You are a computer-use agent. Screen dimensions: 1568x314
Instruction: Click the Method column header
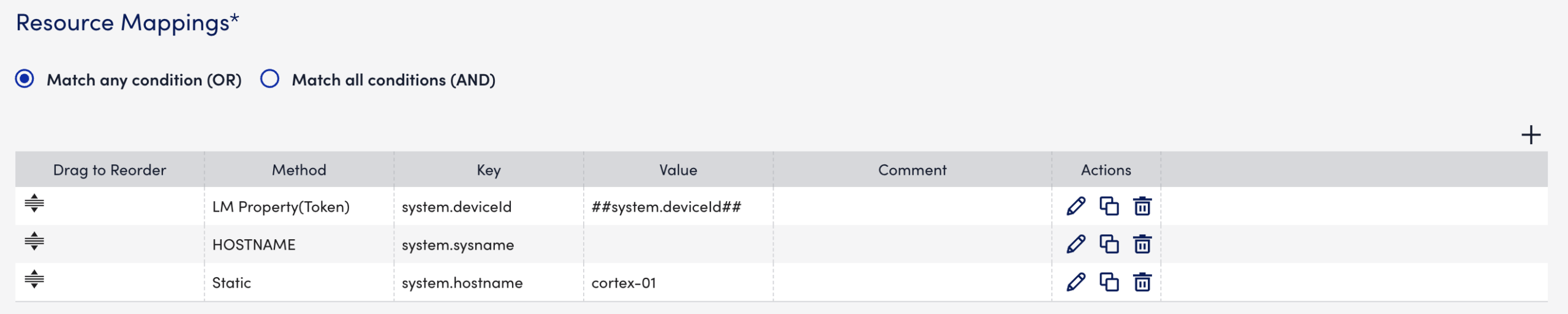click(299, 170)
